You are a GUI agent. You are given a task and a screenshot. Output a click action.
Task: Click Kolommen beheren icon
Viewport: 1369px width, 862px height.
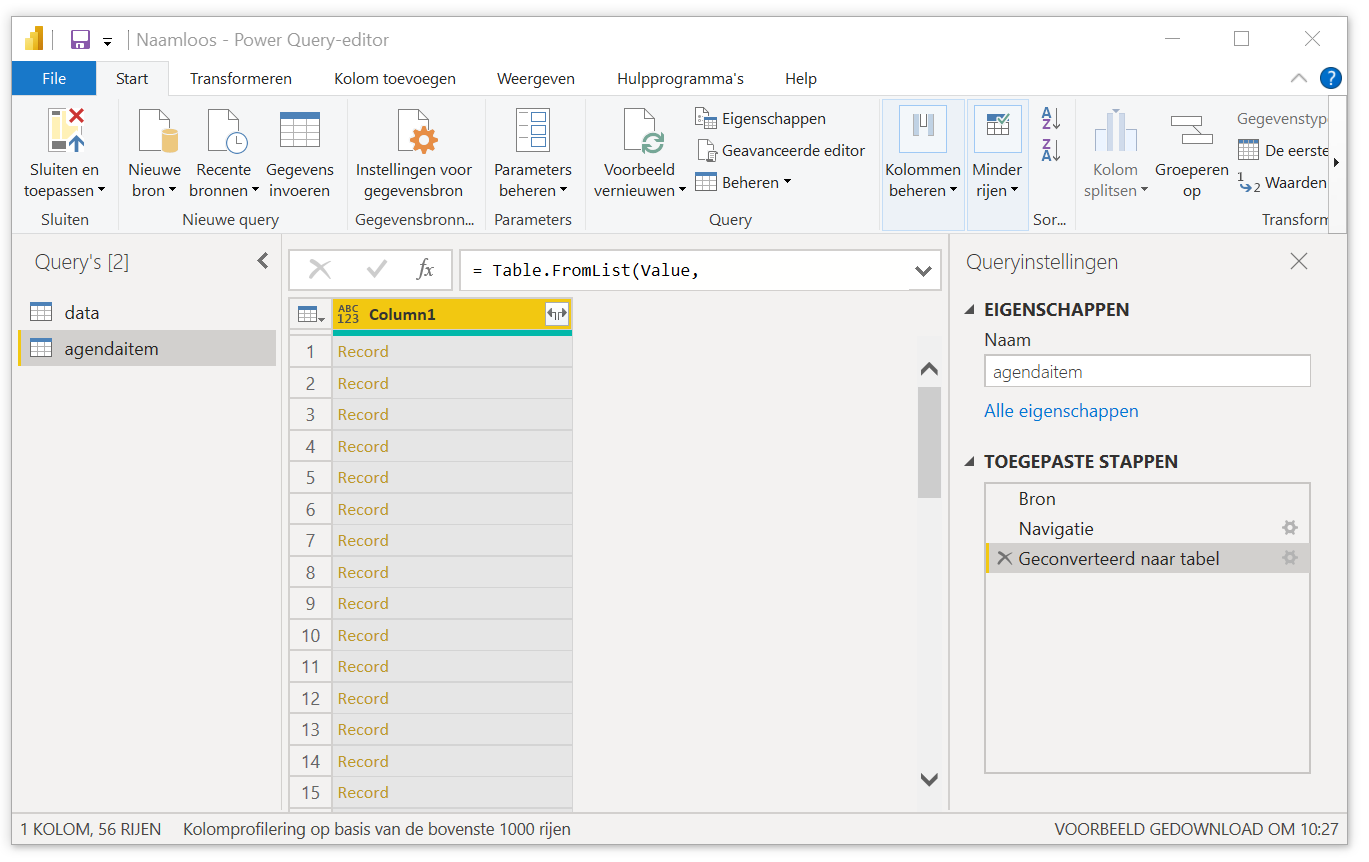point(923,131)
